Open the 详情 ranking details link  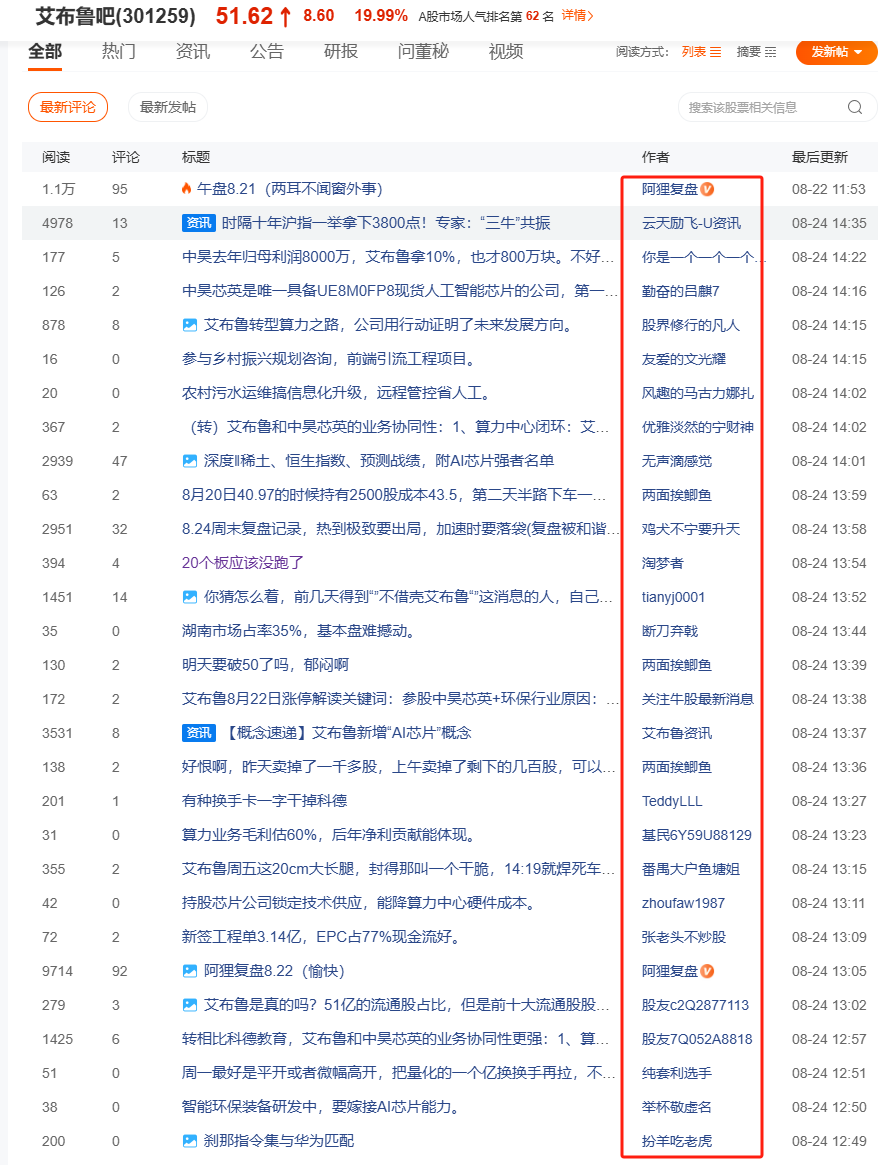[577, 16]
